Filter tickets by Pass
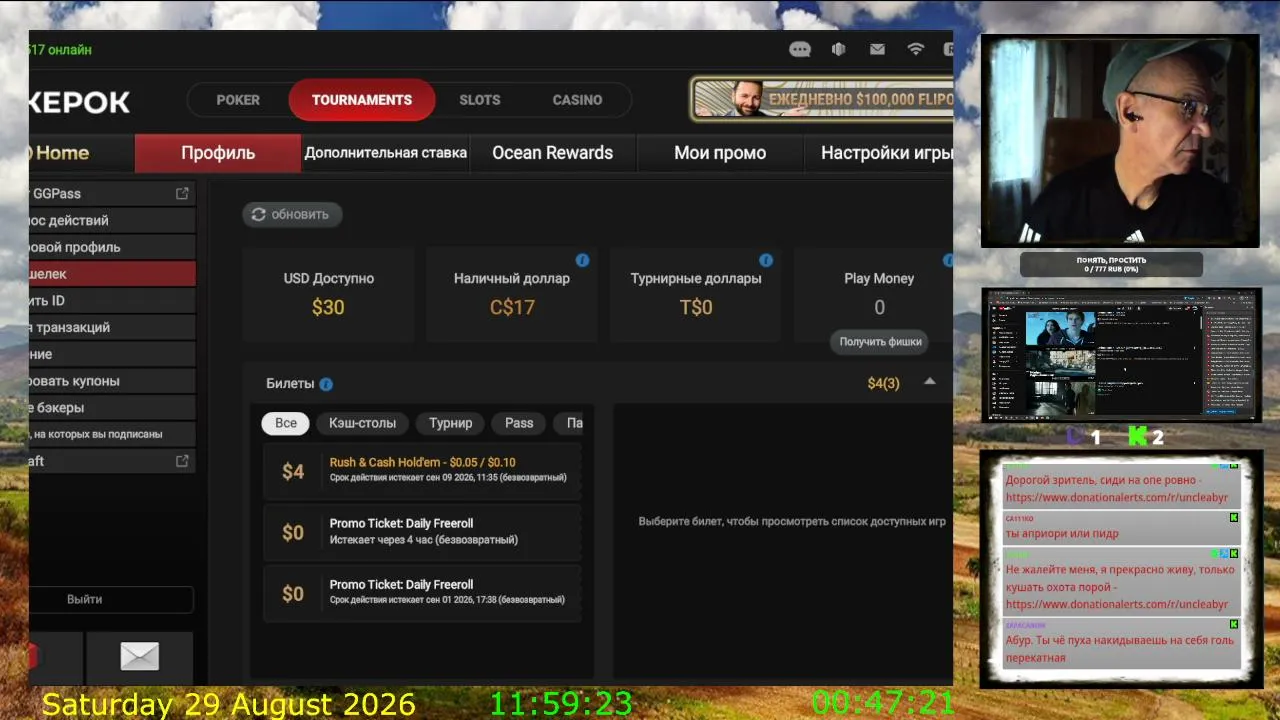The height and width of the screenshot is (720, 1280). [519, 423]
